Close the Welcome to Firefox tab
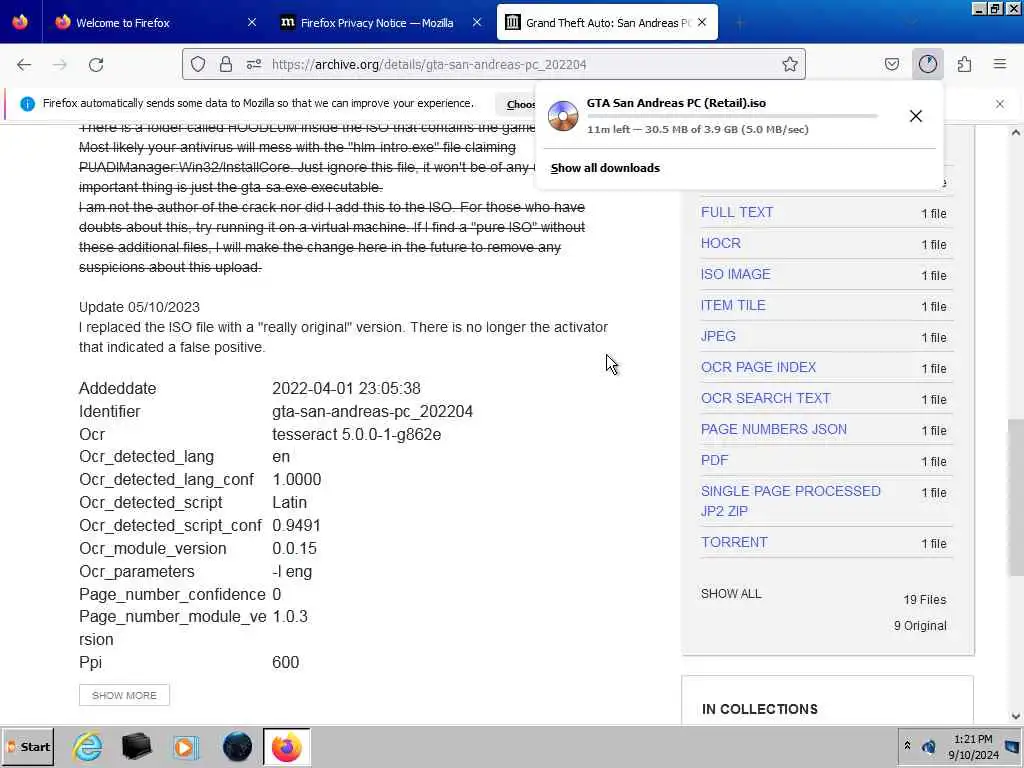 [251, 22]
